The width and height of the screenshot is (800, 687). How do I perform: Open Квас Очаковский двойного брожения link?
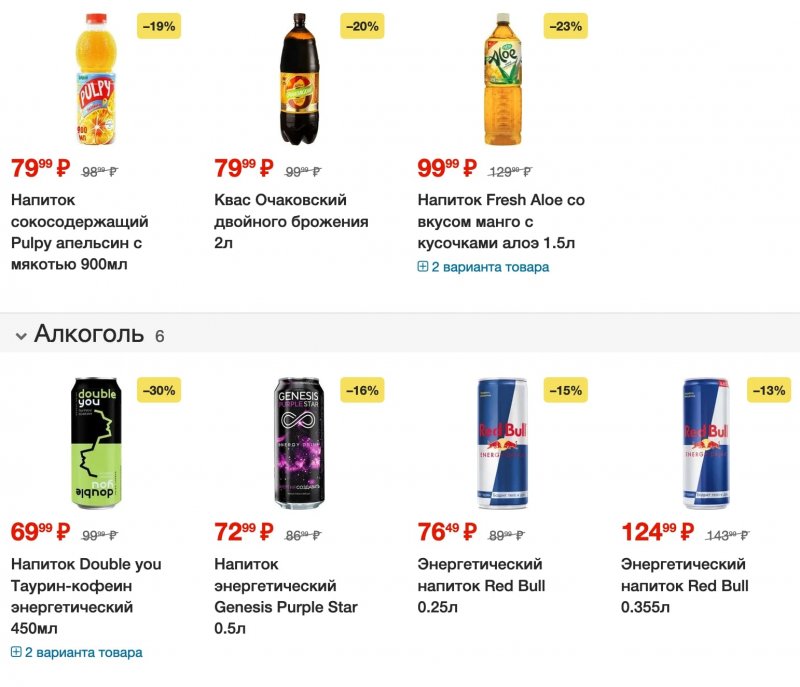click(x=291, y=221)
